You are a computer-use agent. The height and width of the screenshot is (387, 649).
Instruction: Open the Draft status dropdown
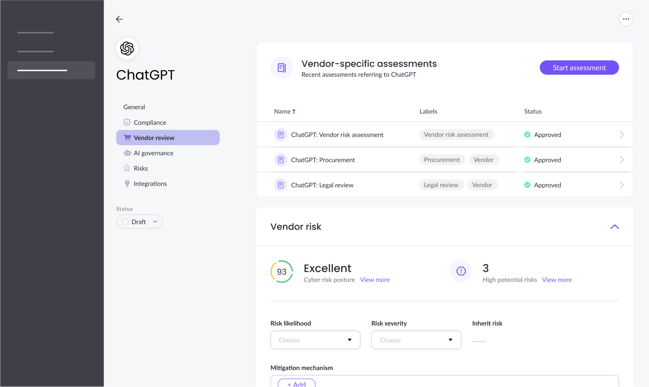(139, 222)
